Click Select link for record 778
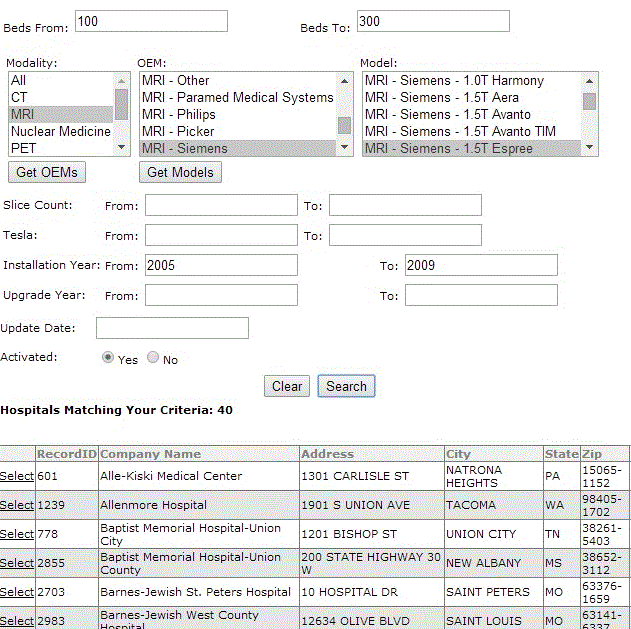The image size is (631, 629). [17, 534]
